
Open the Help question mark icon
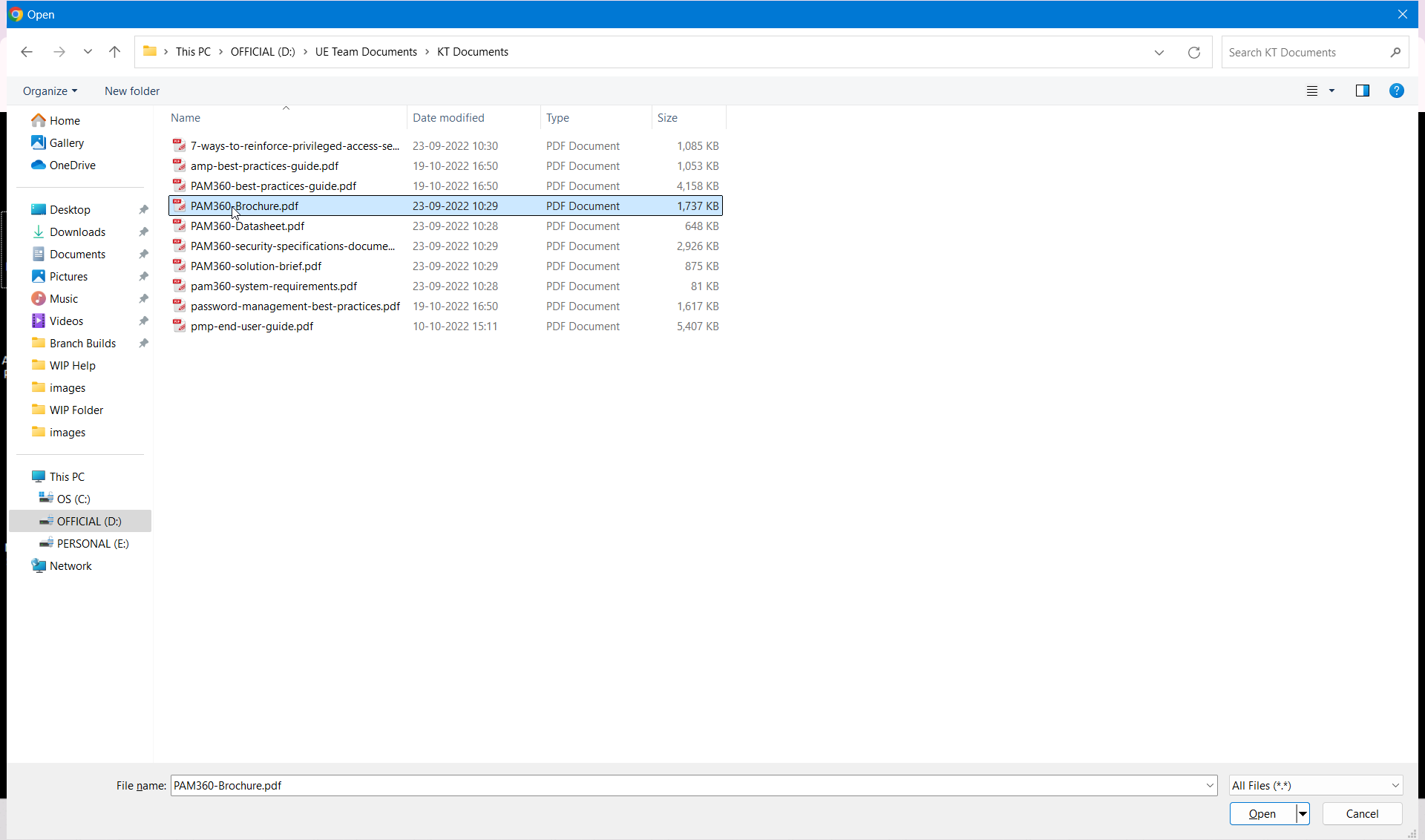pos(1397,91)
